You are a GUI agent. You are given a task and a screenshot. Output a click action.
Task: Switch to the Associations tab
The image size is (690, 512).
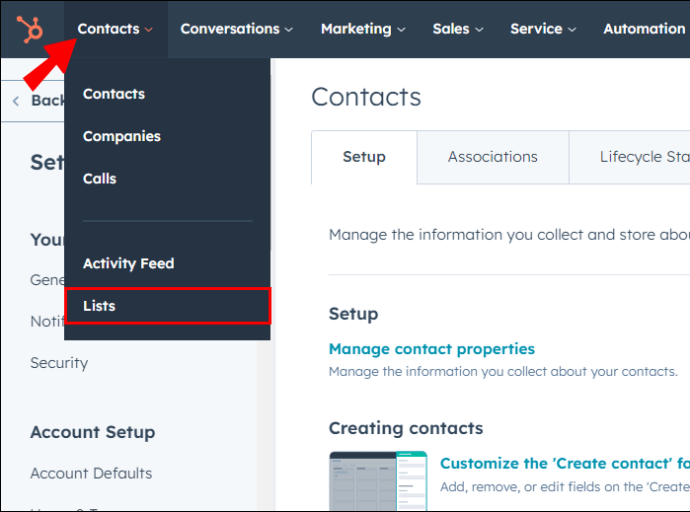coord(492,157)
